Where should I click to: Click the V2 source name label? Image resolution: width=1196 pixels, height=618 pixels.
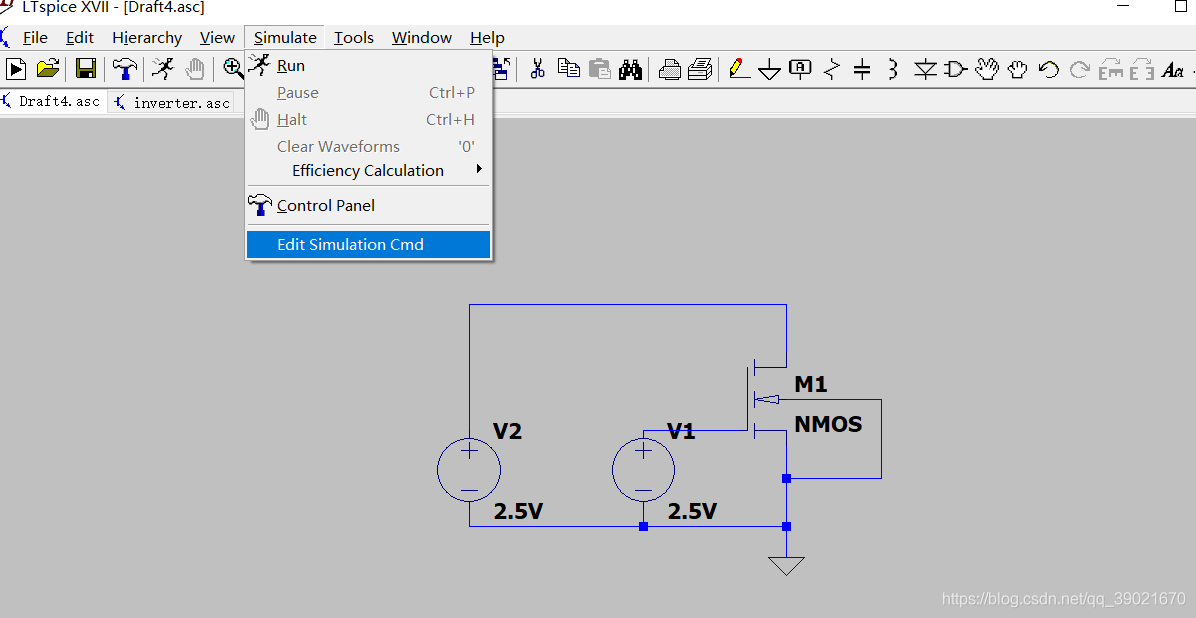507,431
